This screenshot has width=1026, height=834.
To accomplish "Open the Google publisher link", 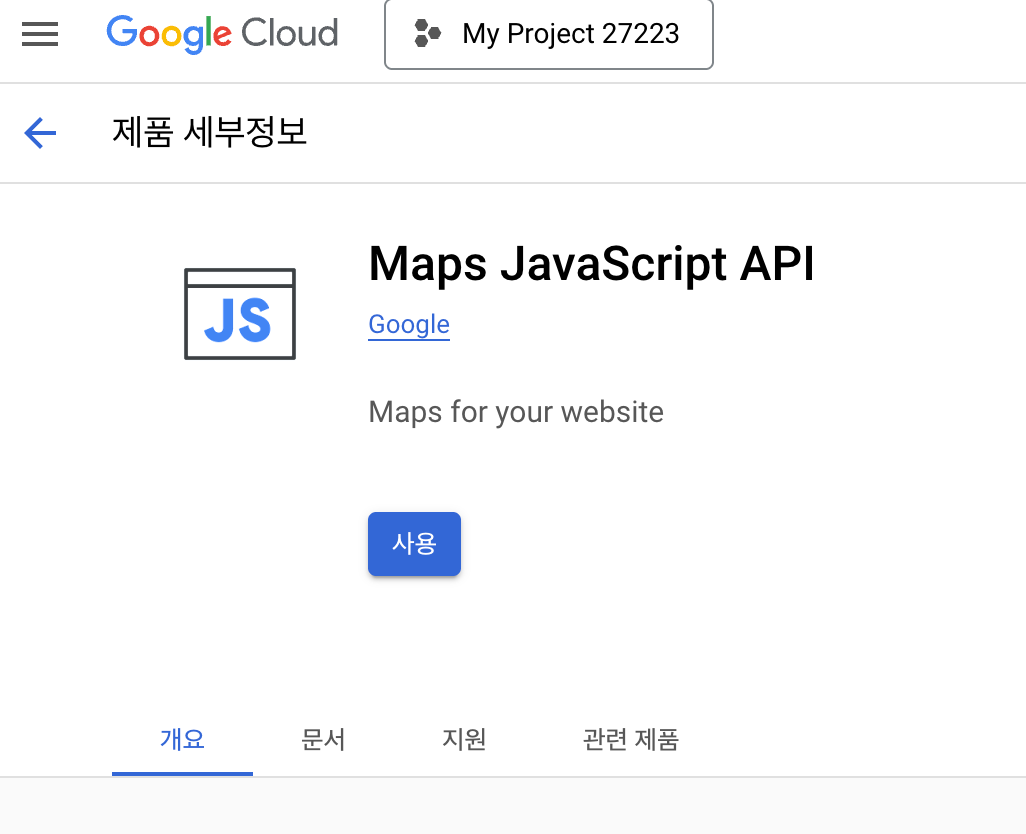I will [409, 324].
